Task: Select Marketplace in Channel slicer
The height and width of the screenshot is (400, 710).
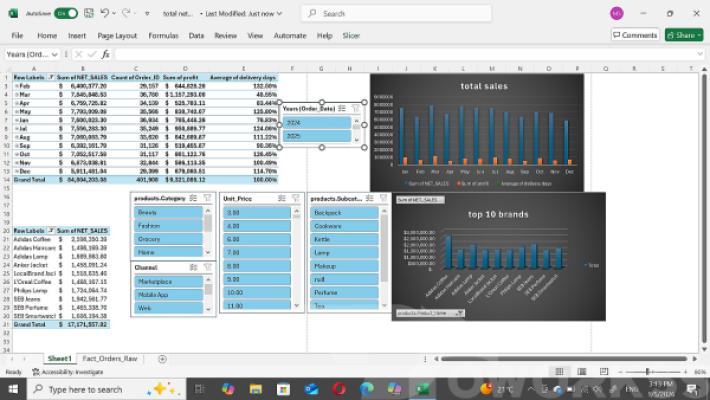Action: tap(168, 281)
